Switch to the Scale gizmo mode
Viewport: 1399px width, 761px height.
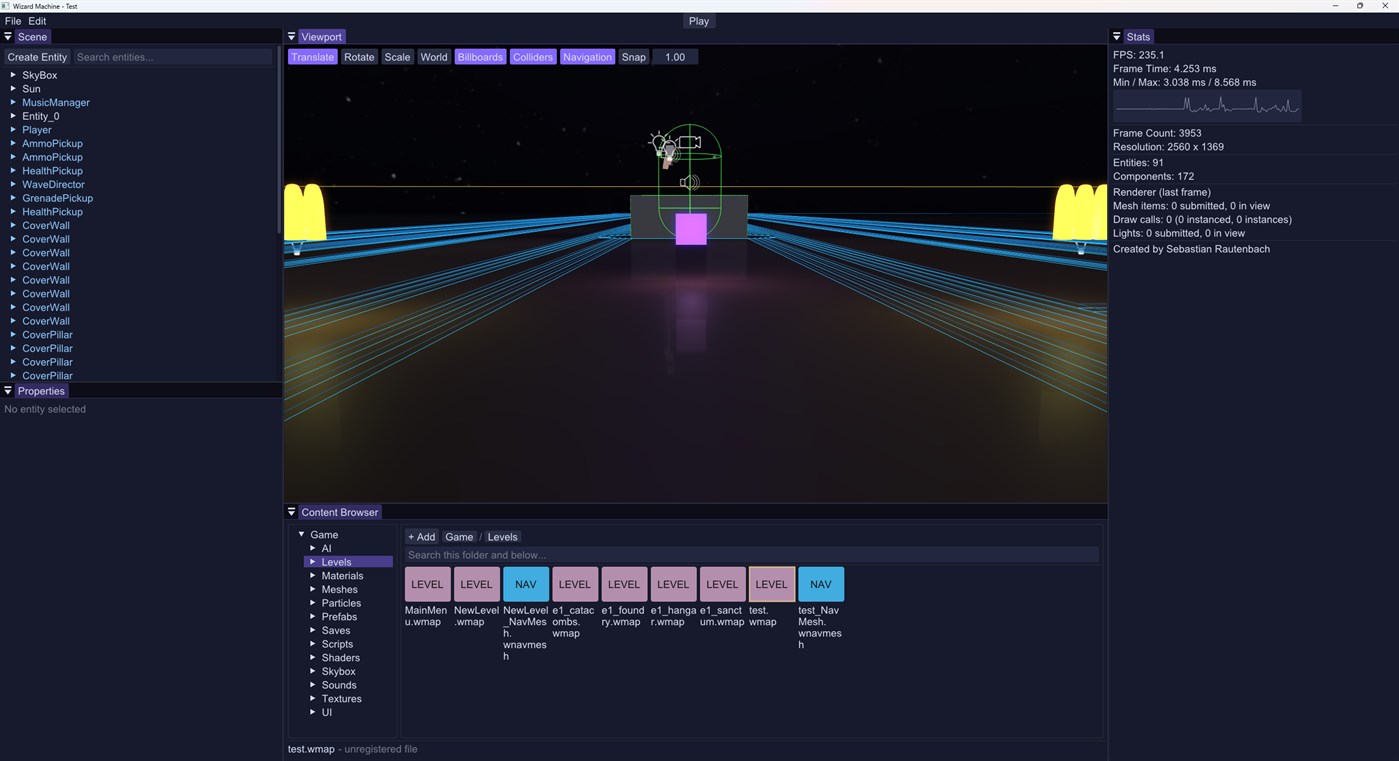pos(397,57)
